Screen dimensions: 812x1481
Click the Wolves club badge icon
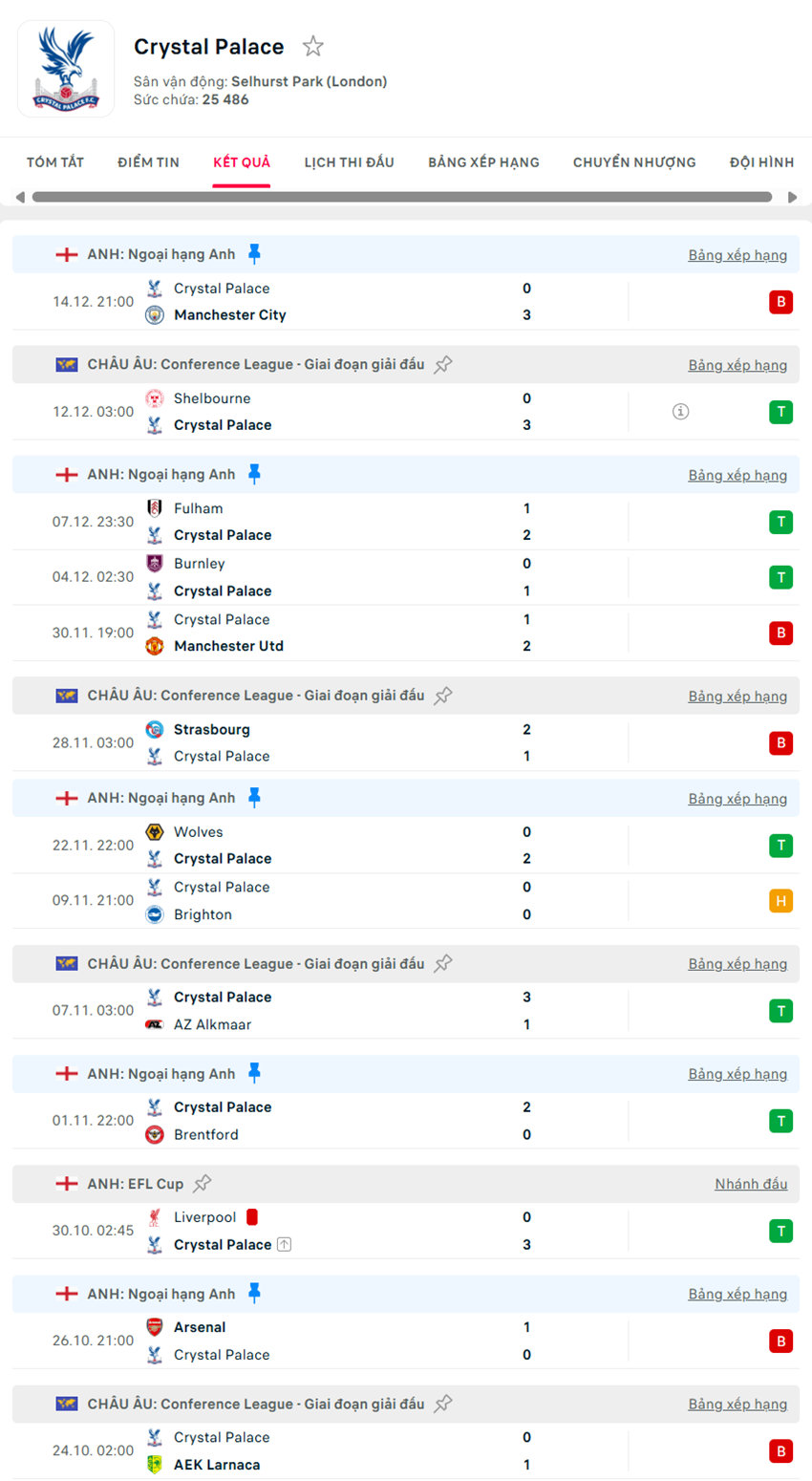[x=153, y=831]
